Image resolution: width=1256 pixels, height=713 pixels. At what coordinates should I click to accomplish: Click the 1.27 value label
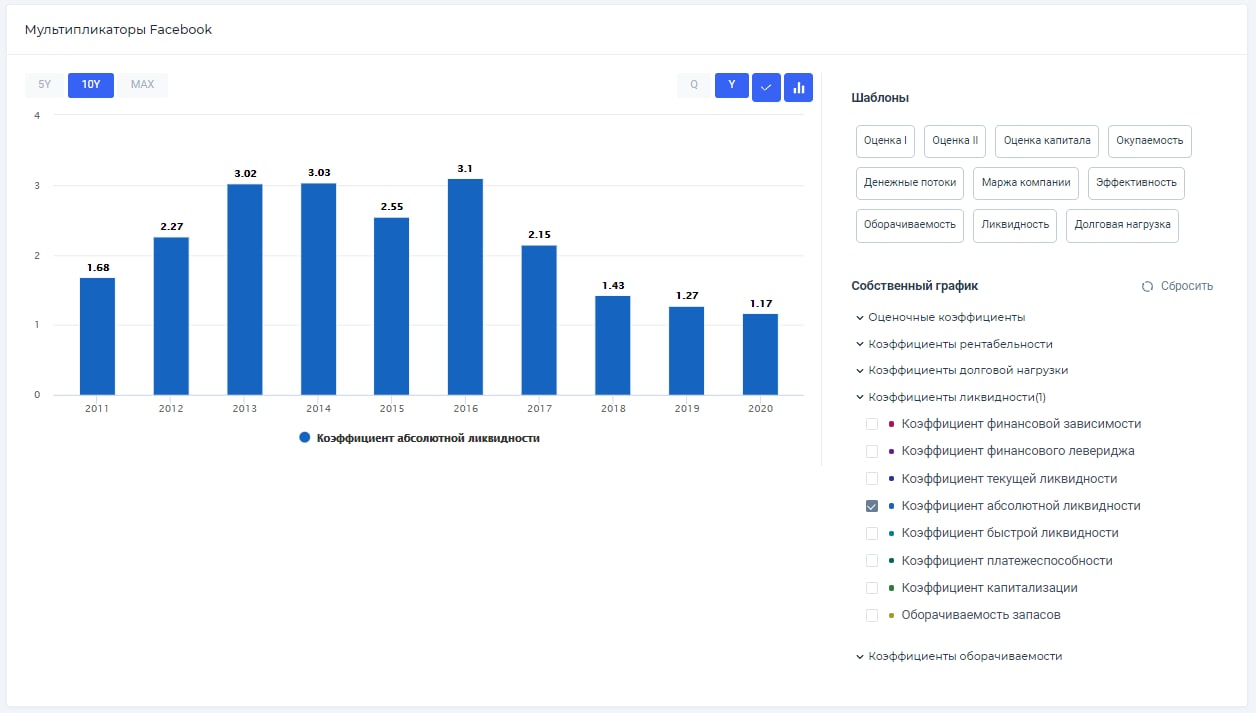pyautogui.click(x=686, y=296)
